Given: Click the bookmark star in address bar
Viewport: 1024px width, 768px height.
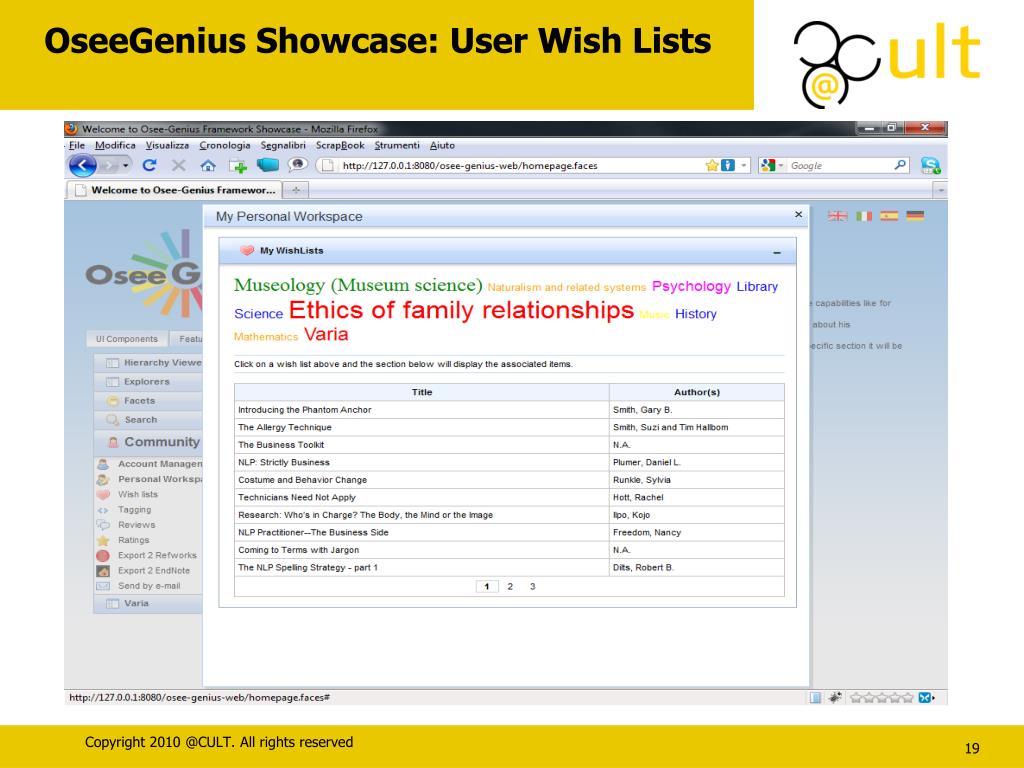Looking at the screenshot, I should point(712,166).
